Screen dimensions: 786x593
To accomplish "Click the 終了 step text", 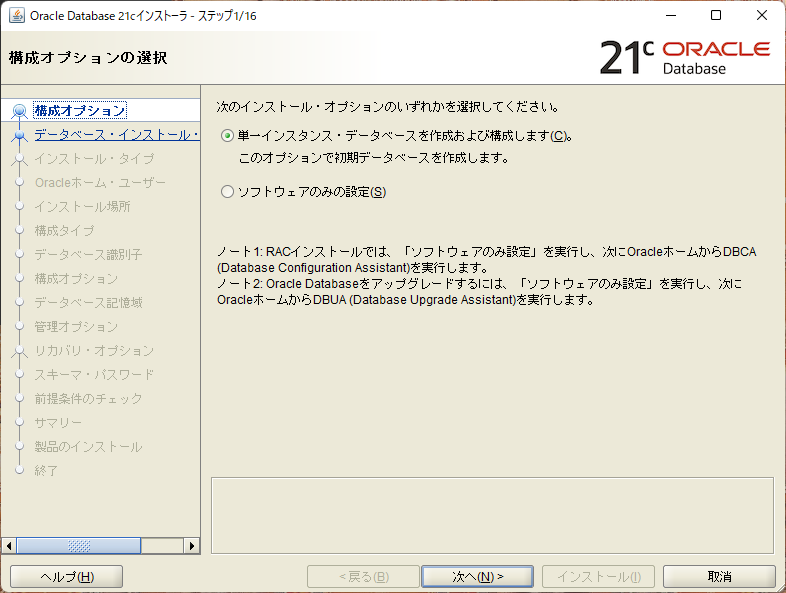I will (x=46, y=471).
